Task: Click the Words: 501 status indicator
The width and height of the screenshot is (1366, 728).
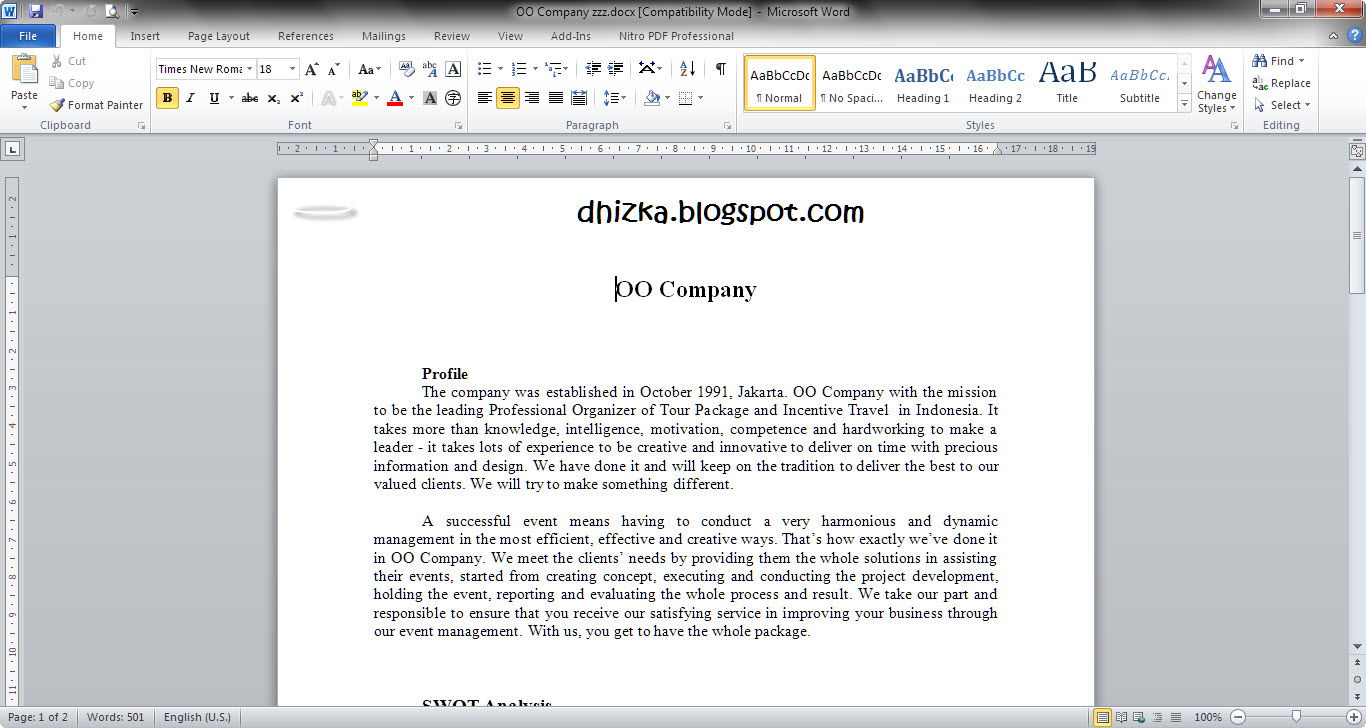Action: click(116, 717)
